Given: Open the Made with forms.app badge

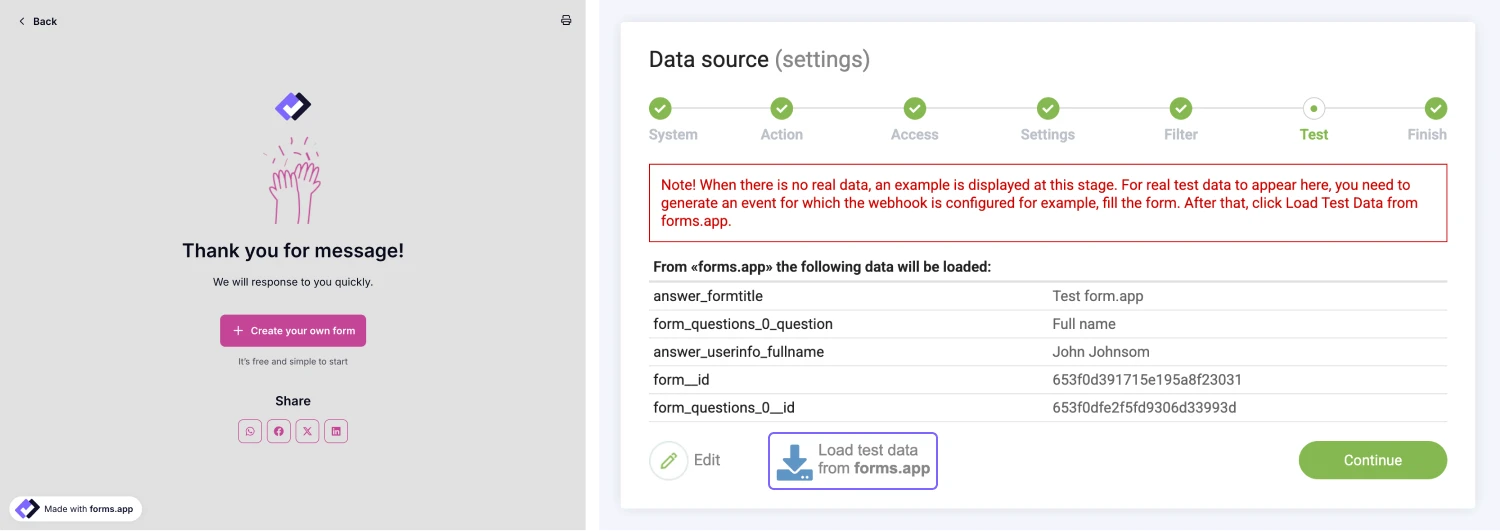Looking at the screenshot, I should coord(76,509).
